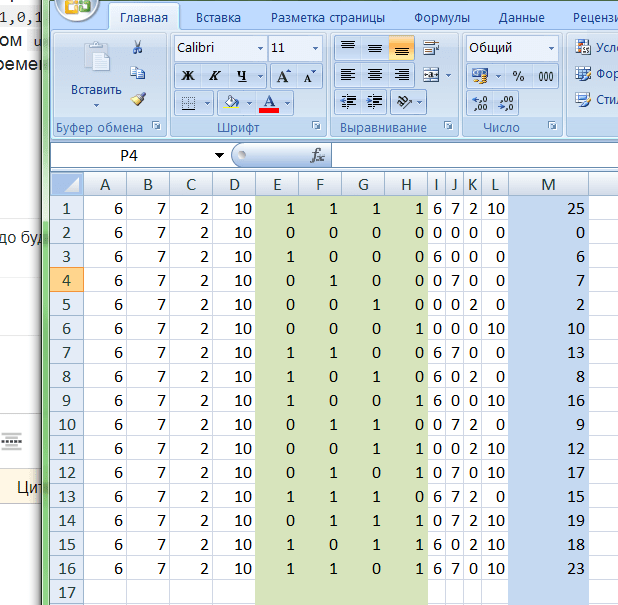Center text horizontally in cell

point(374,75)
